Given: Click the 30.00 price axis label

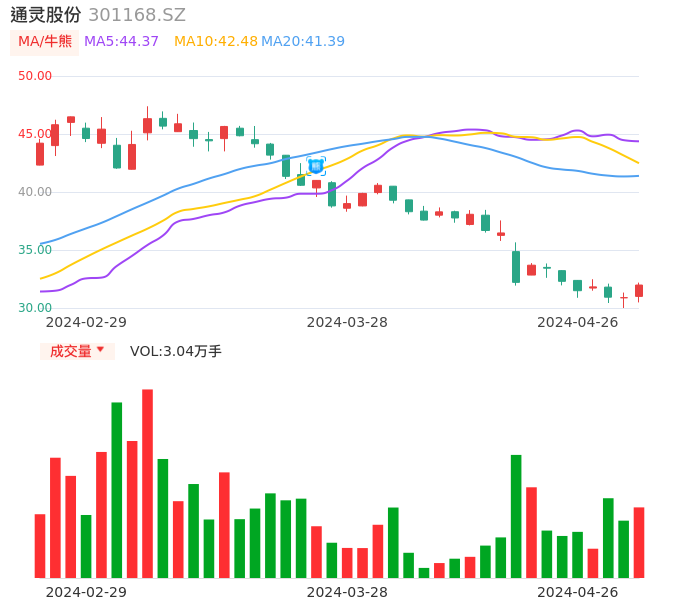Looking at the screenshot, I should point(35,308).
